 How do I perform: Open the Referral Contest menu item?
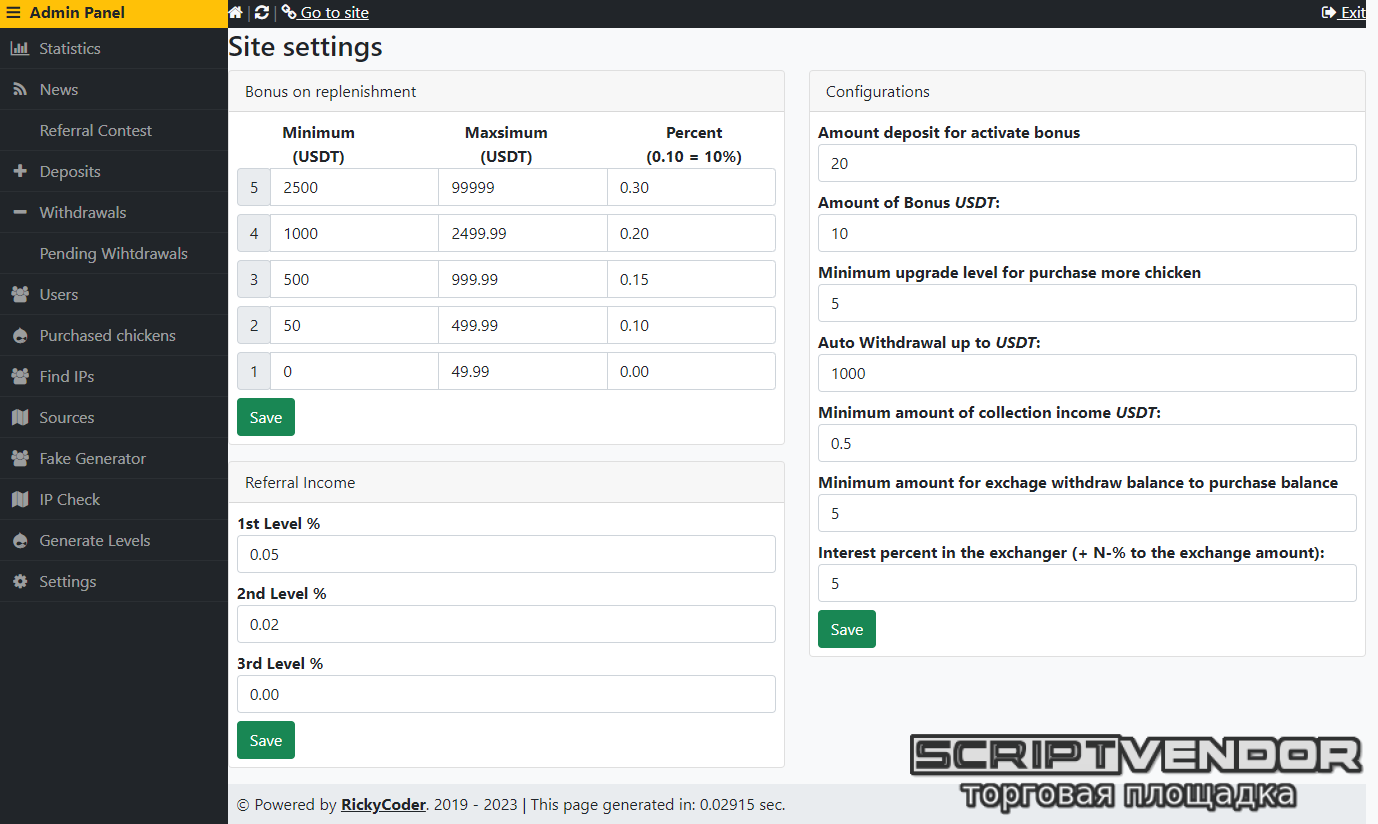(96, 130)
